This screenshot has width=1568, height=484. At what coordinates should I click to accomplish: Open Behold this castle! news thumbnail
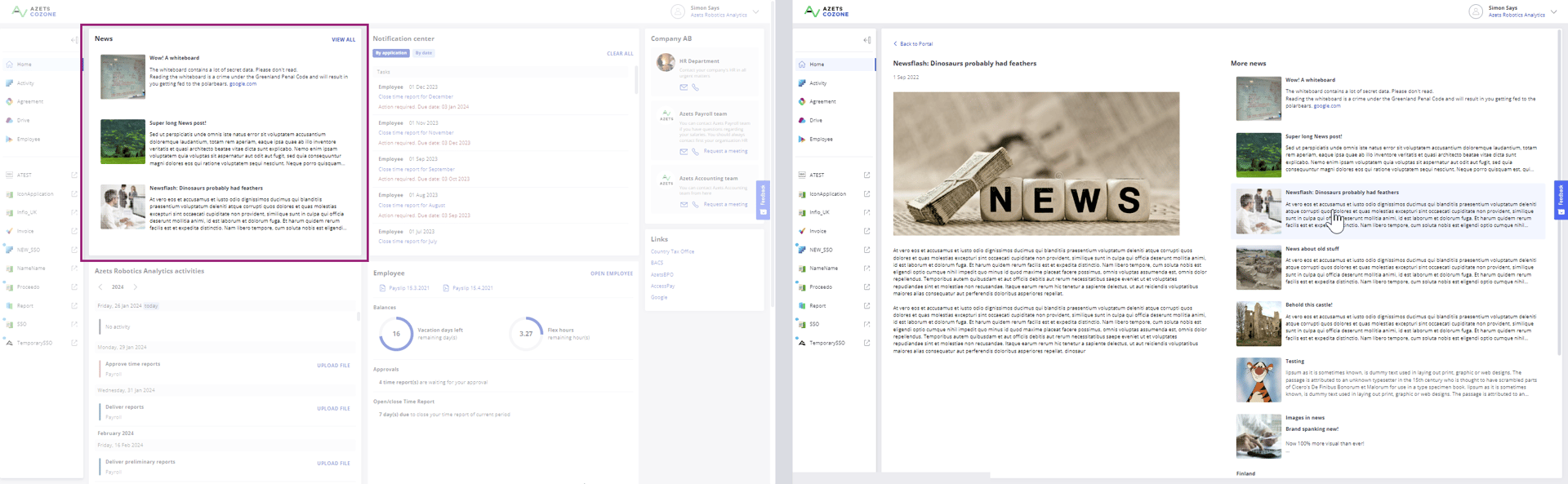click(x=1258, y=324)
